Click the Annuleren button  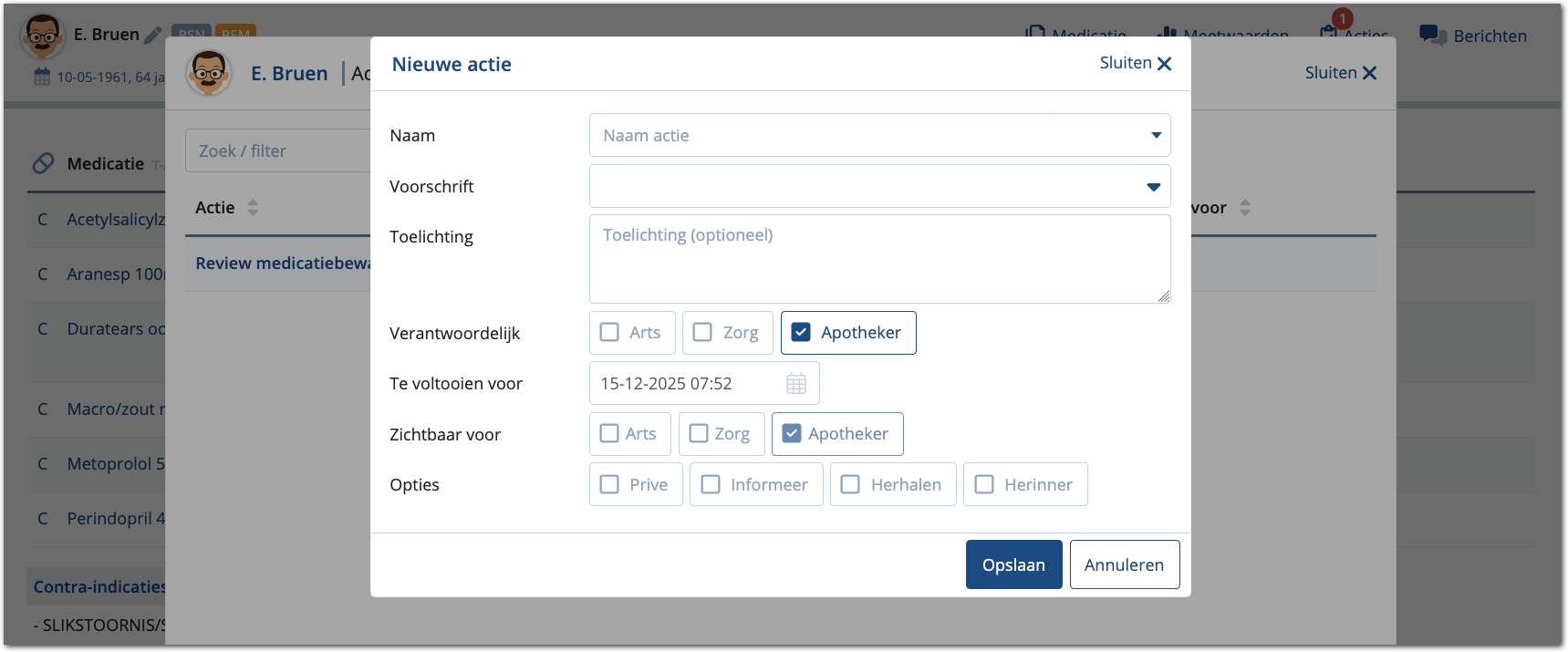tap(1124, 564)
